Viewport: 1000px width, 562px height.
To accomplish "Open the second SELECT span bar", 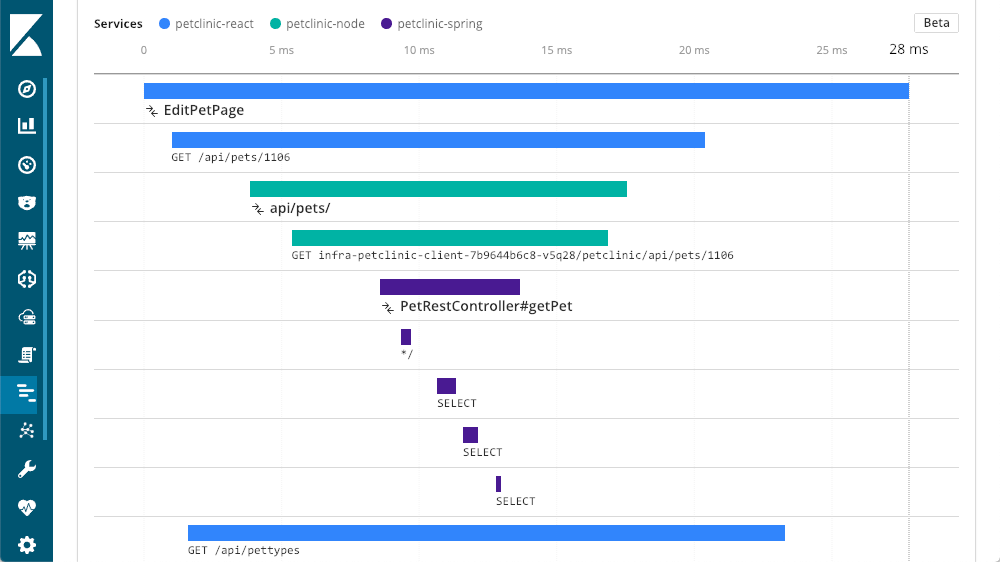I will pos(470,435).
